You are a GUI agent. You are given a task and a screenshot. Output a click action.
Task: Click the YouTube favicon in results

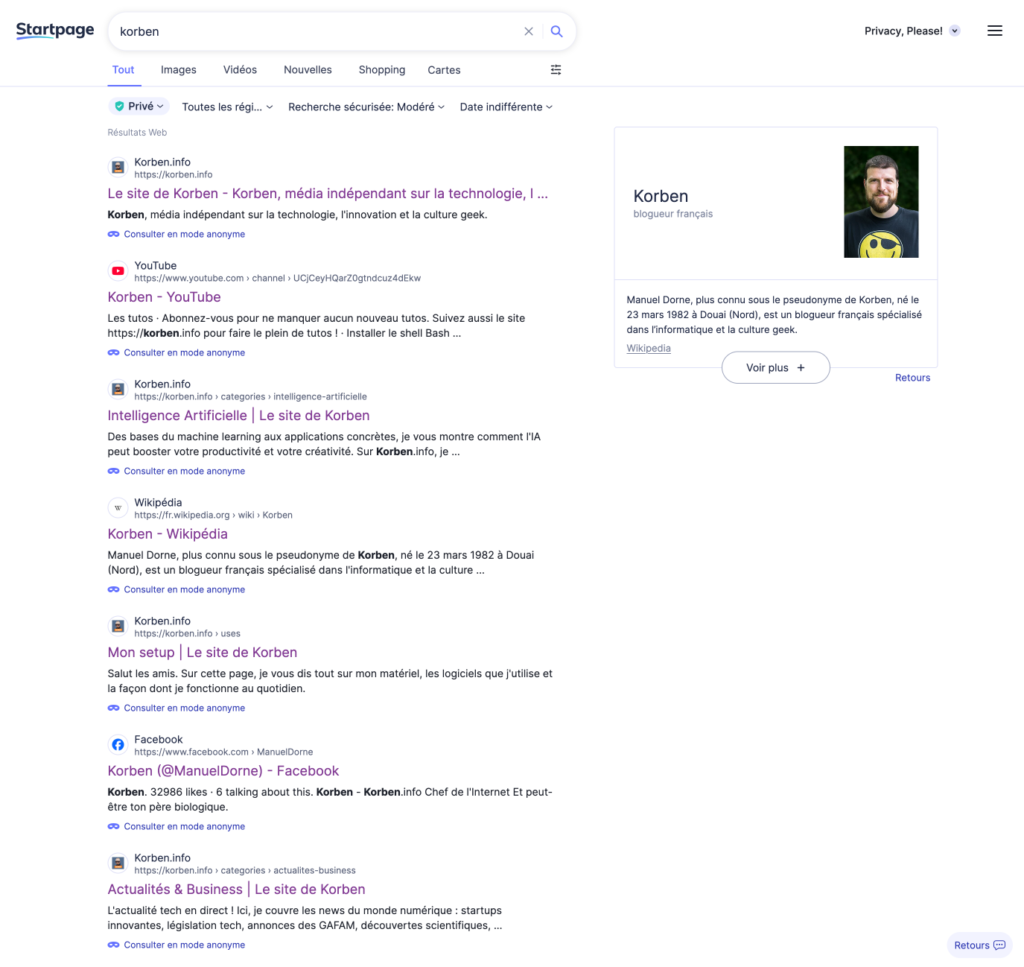pos(118,271)
